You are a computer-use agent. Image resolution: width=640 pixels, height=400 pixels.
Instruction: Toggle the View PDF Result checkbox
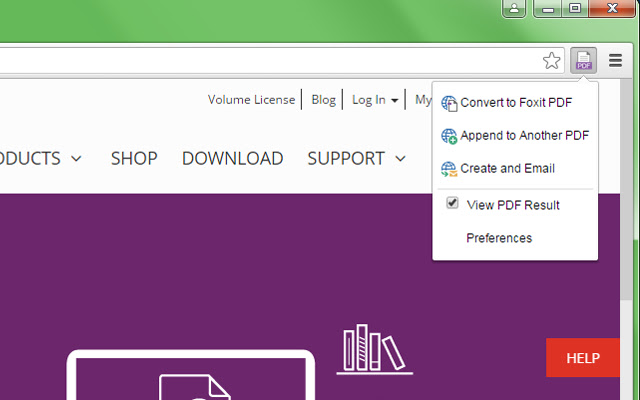[452, 203]
